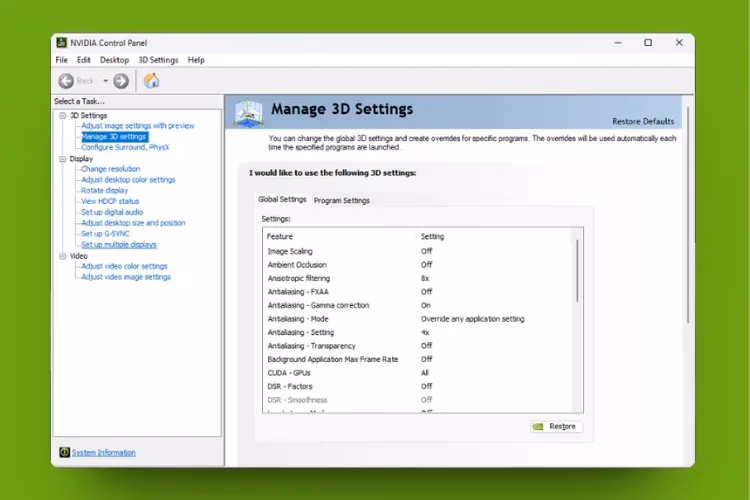Select the CUDA - GPUs row
Image resolution: width=750 pixels, height=500 pixels.
click(x=419, y=373)
